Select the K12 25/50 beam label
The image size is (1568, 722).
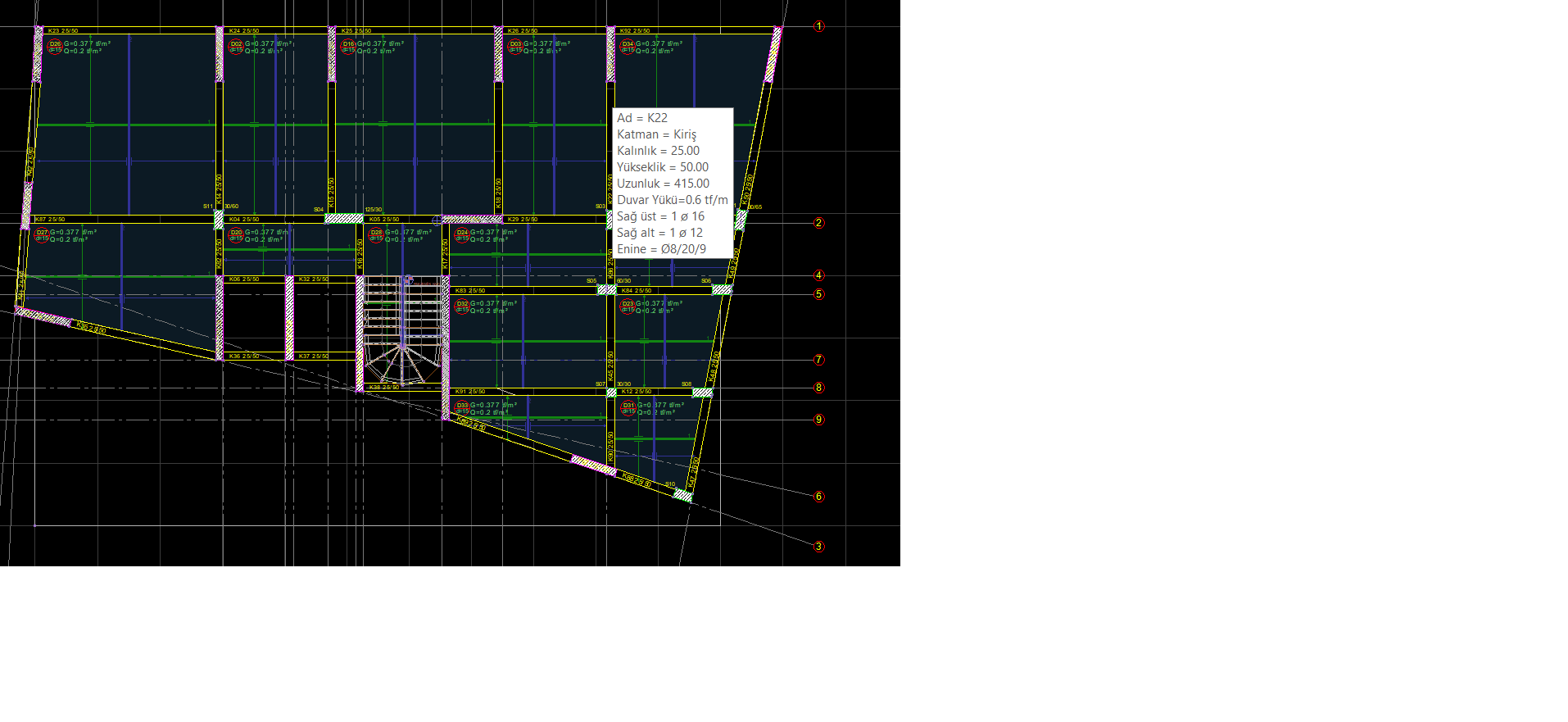(637, 392)
